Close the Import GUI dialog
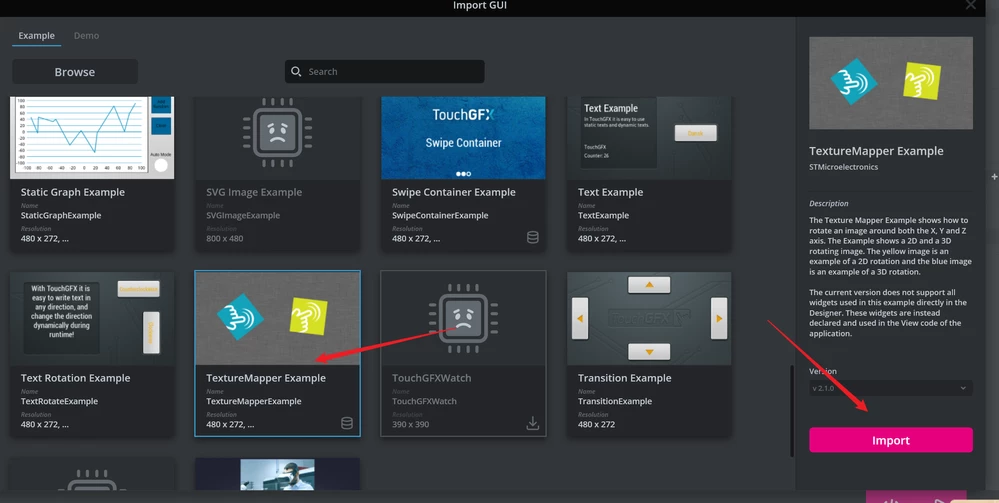Screen dimensions: 999x503 (970, 6)
